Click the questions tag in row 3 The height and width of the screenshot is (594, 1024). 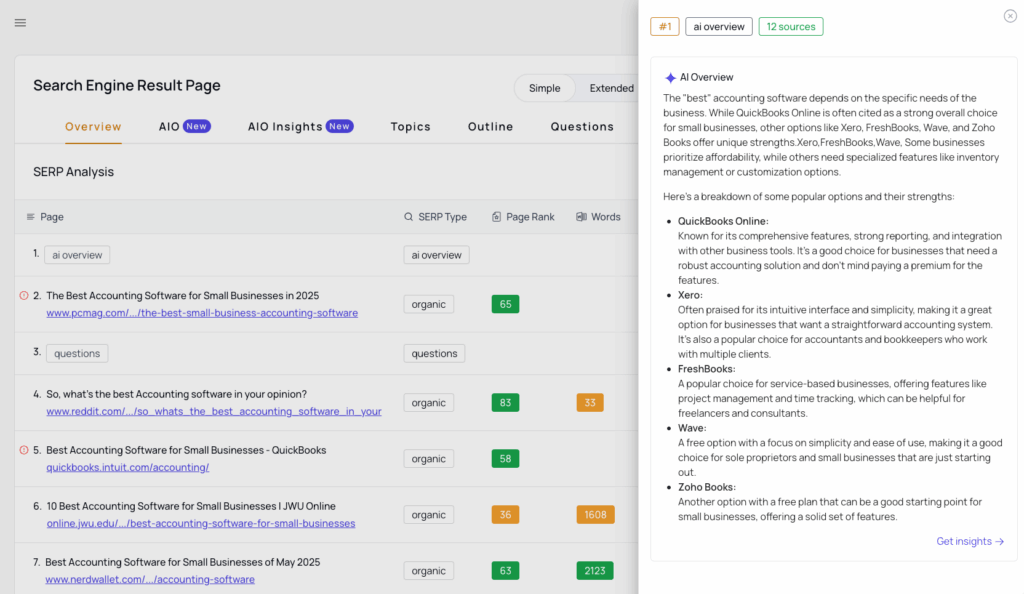tap(76, 354)
